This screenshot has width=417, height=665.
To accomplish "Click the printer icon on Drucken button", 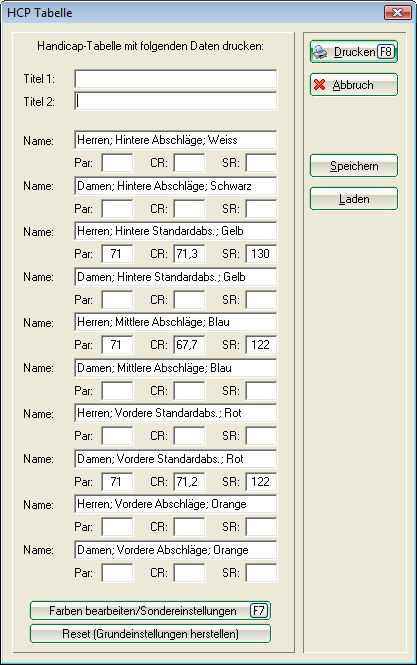I will (320, 52).
